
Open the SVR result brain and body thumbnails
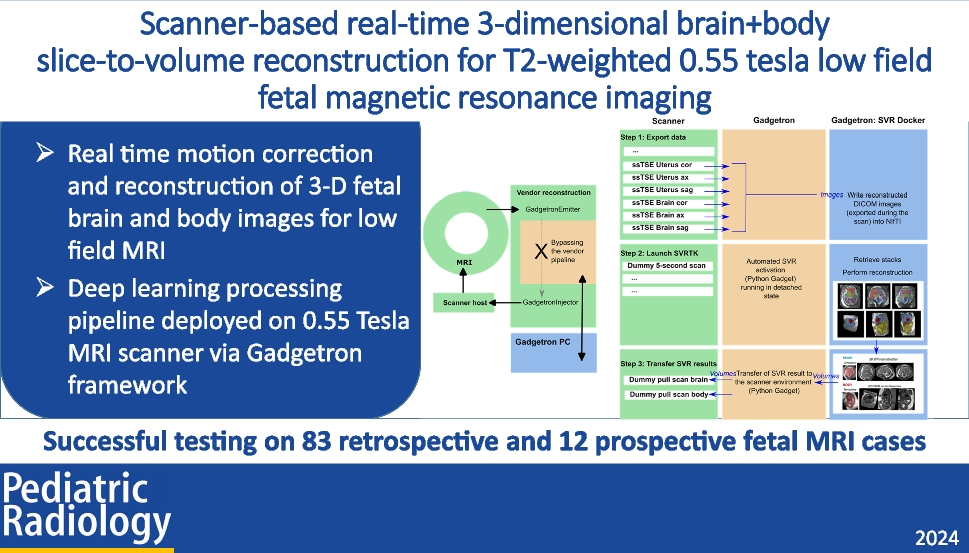pos(875,385)
